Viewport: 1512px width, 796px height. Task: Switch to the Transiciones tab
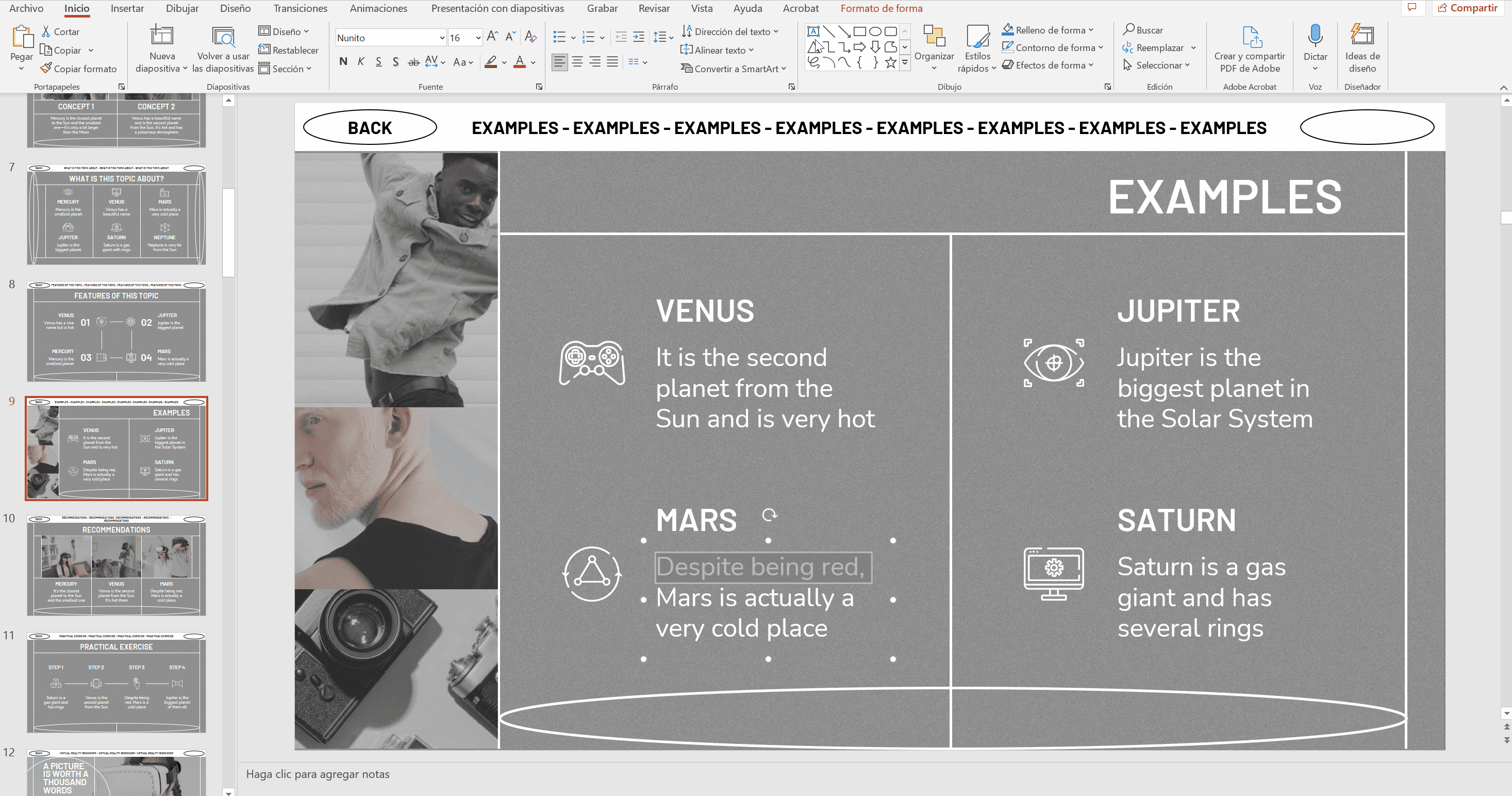pos(301,8)
